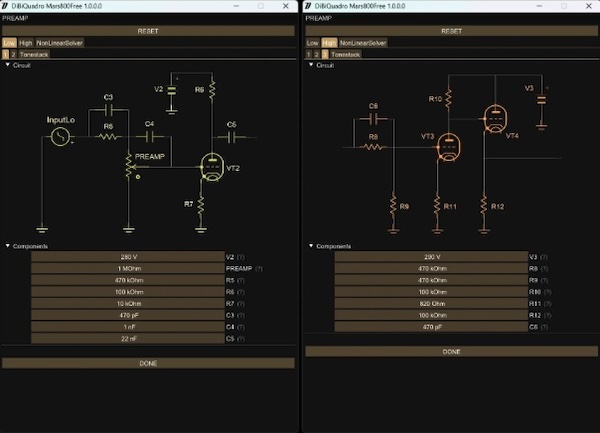Click the C6 capacitor symbol
Screen dimensions: 600x433
(x=373, y=119)
